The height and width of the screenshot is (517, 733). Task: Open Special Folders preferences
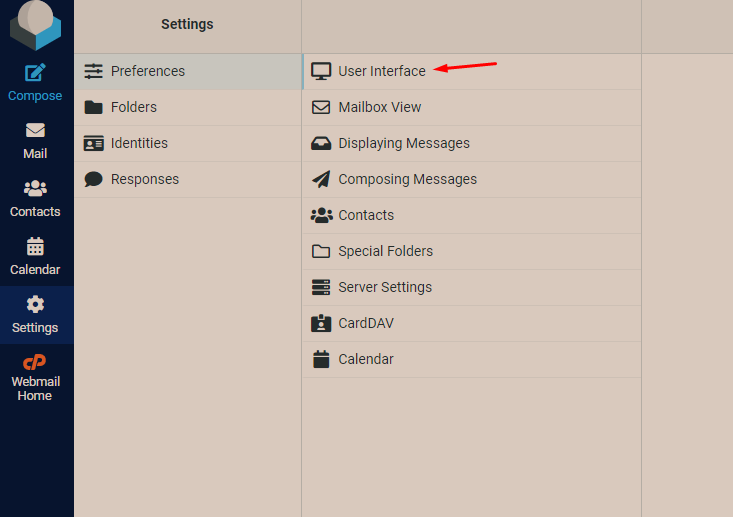(386, 251)
